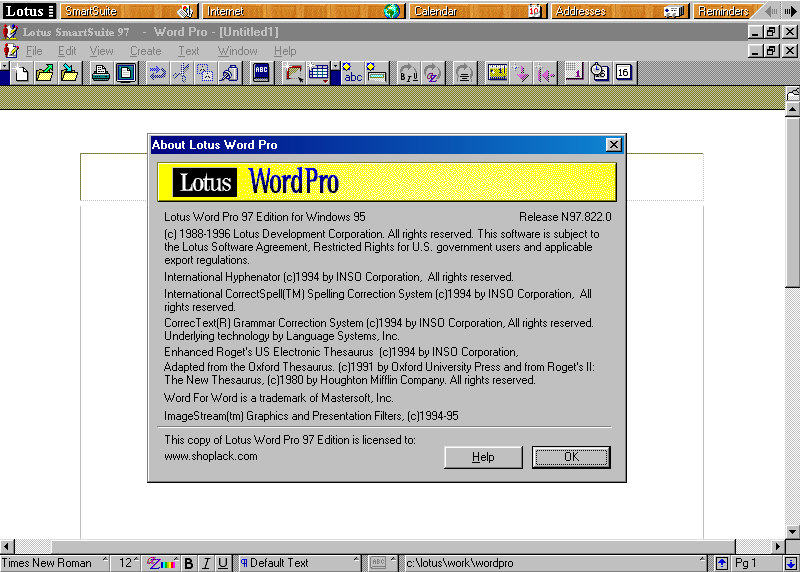Click horizontal scrollbar right arrow

778,546
